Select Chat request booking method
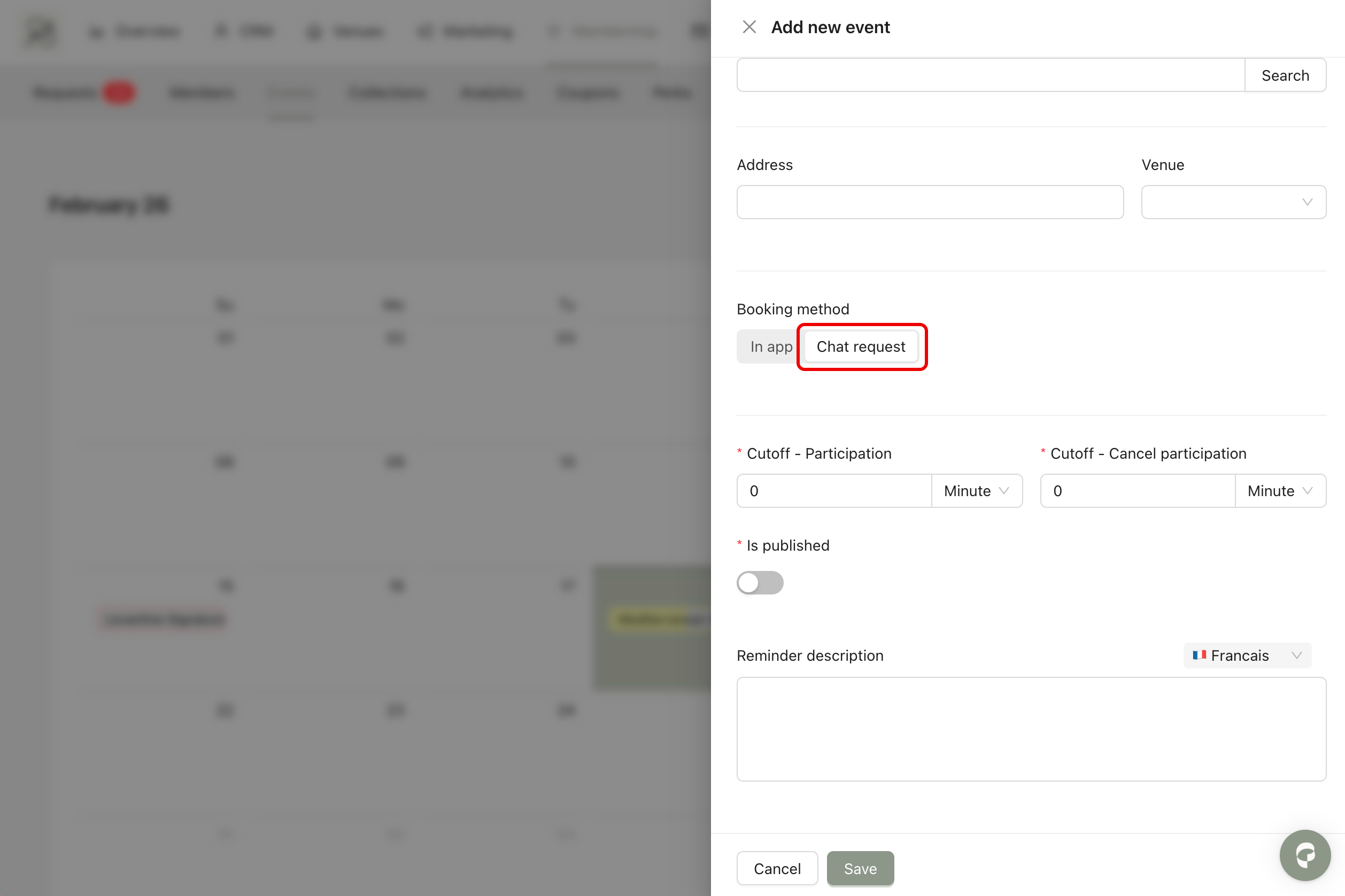This screenshot has width=1345, height=896. (x=861, y=347)
